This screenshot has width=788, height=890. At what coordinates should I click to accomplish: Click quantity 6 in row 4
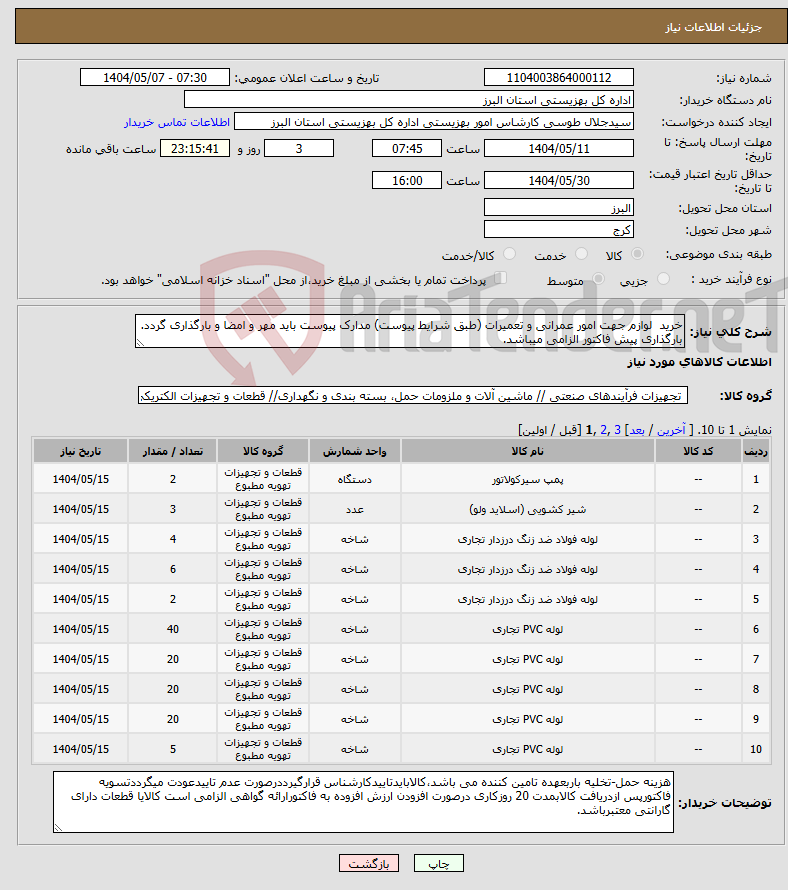coord(173,569)
